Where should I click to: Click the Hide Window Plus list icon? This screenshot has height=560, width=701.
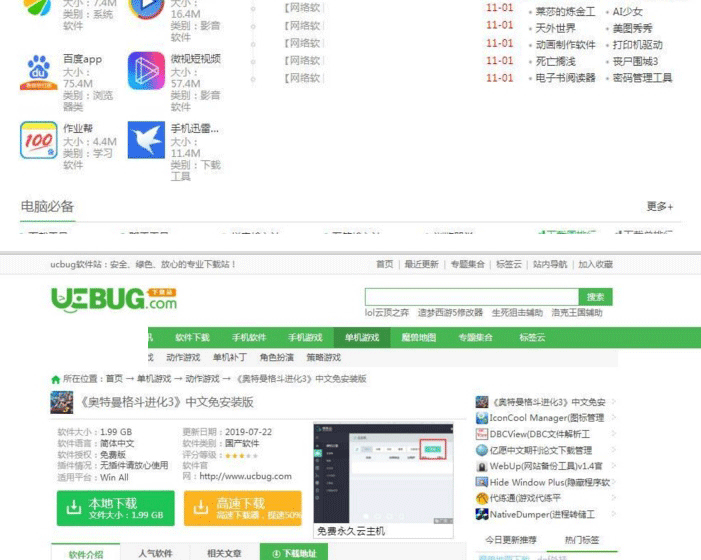pyautogui.click(x=481, y=482)
